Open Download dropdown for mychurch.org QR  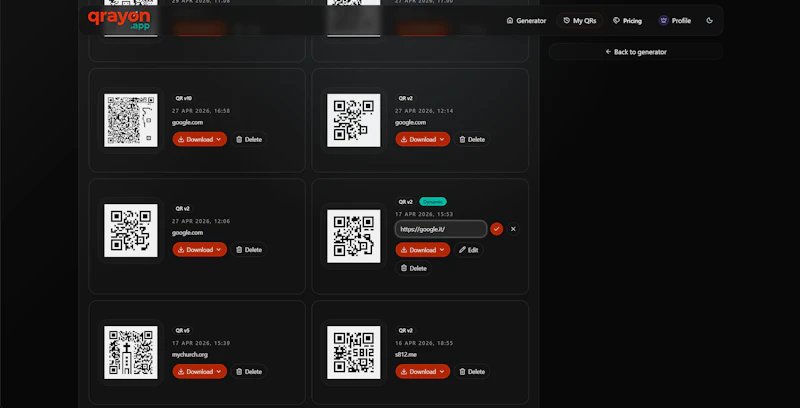click(199, 371)
